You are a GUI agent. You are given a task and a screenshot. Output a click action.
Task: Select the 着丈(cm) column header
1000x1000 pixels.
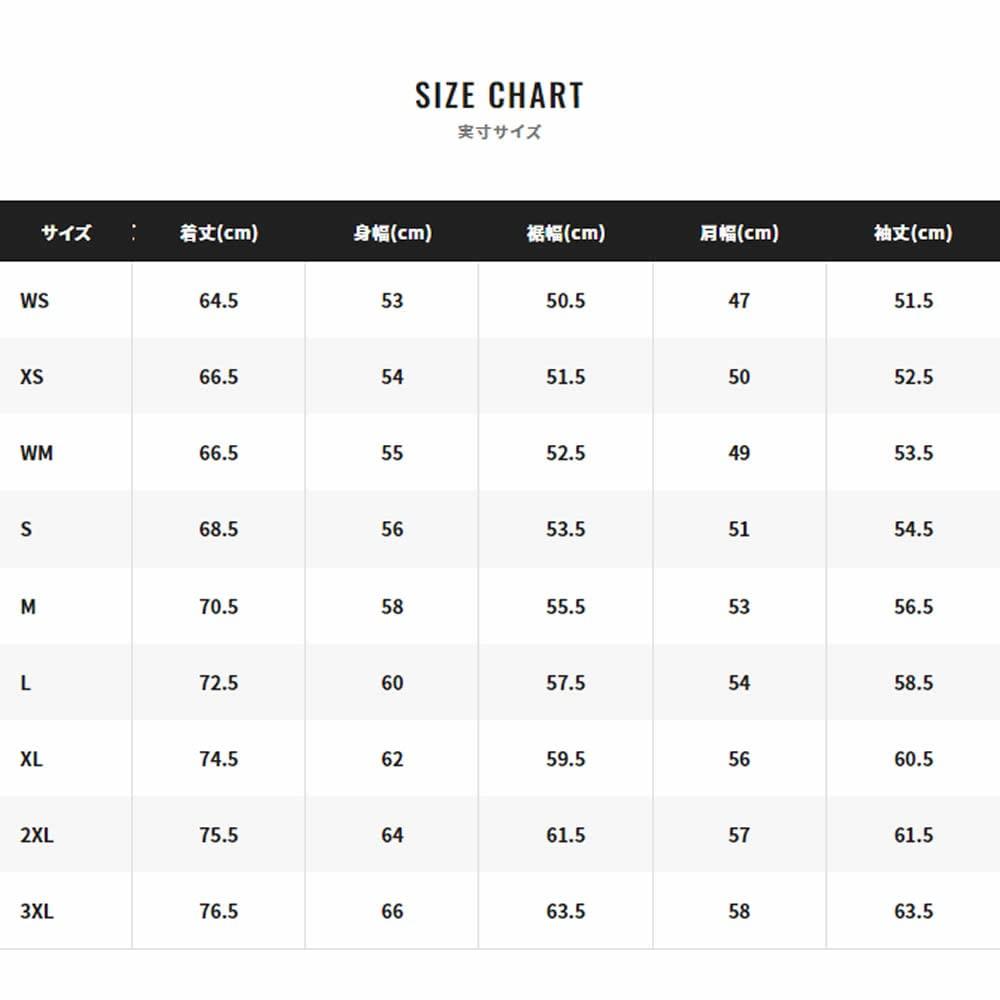(218, 233)
